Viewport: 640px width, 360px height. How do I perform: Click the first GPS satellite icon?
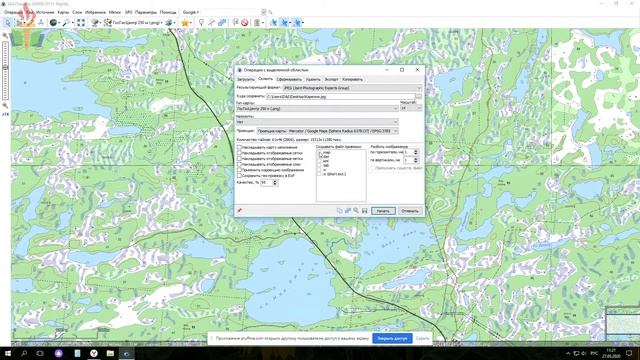click(x=273, y=23)
